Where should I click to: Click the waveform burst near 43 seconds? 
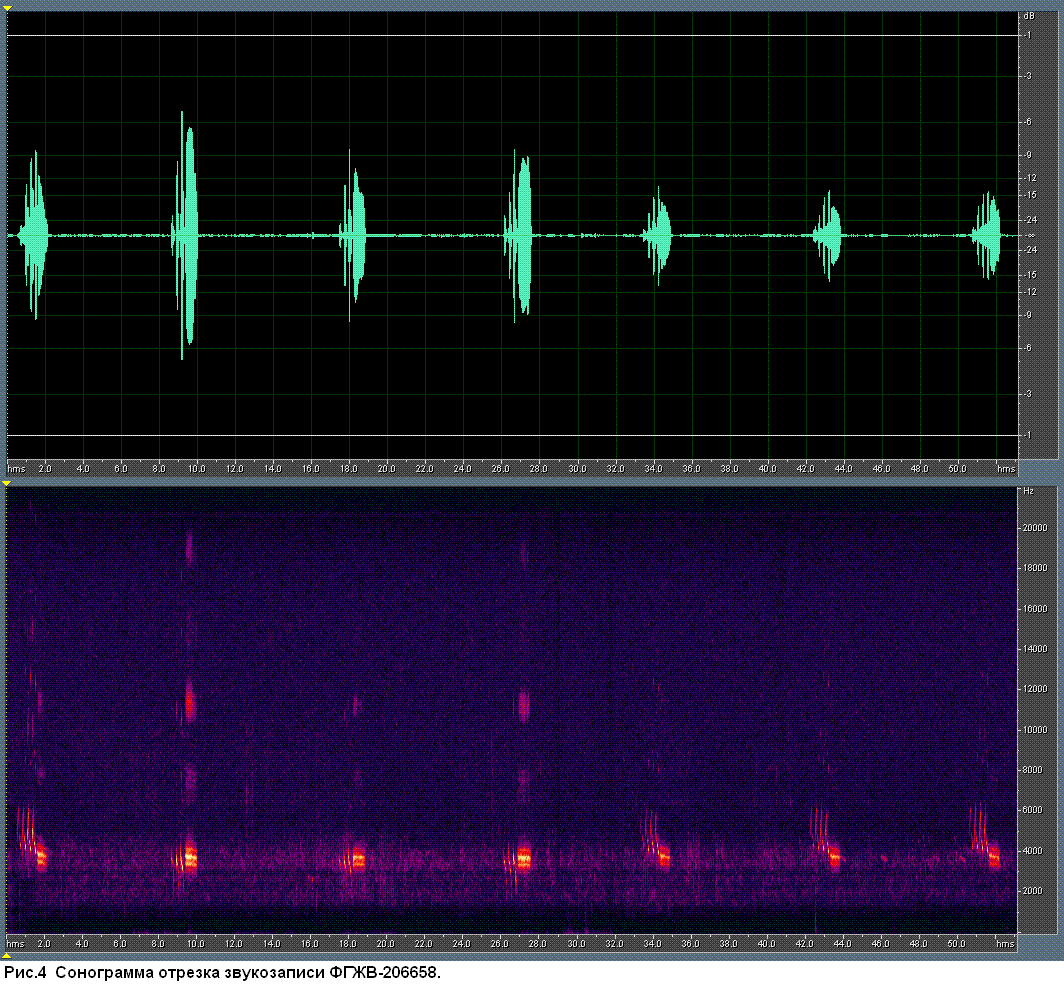828,236
